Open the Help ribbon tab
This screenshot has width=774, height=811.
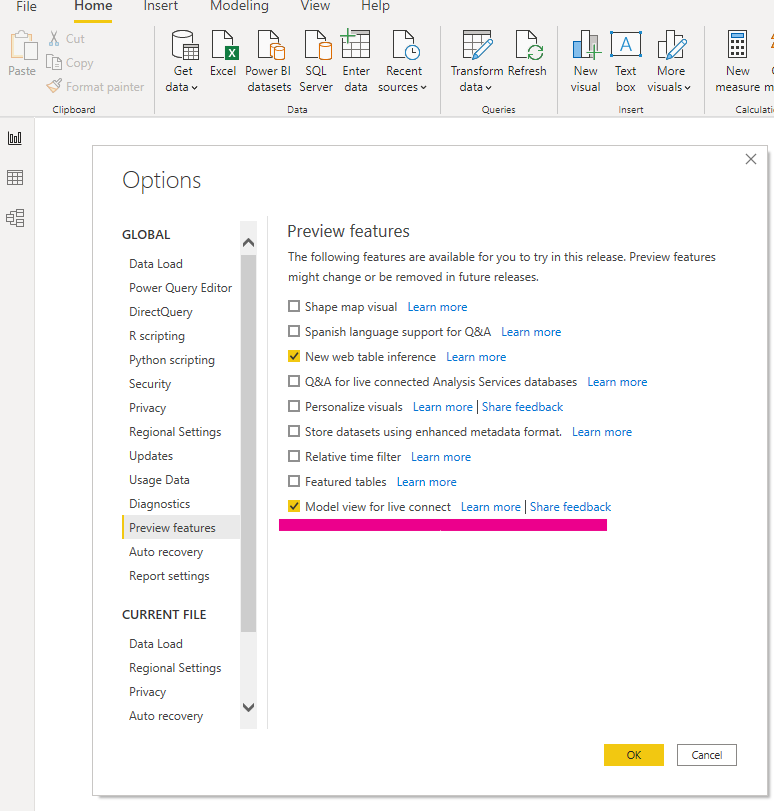coord(376,6)
